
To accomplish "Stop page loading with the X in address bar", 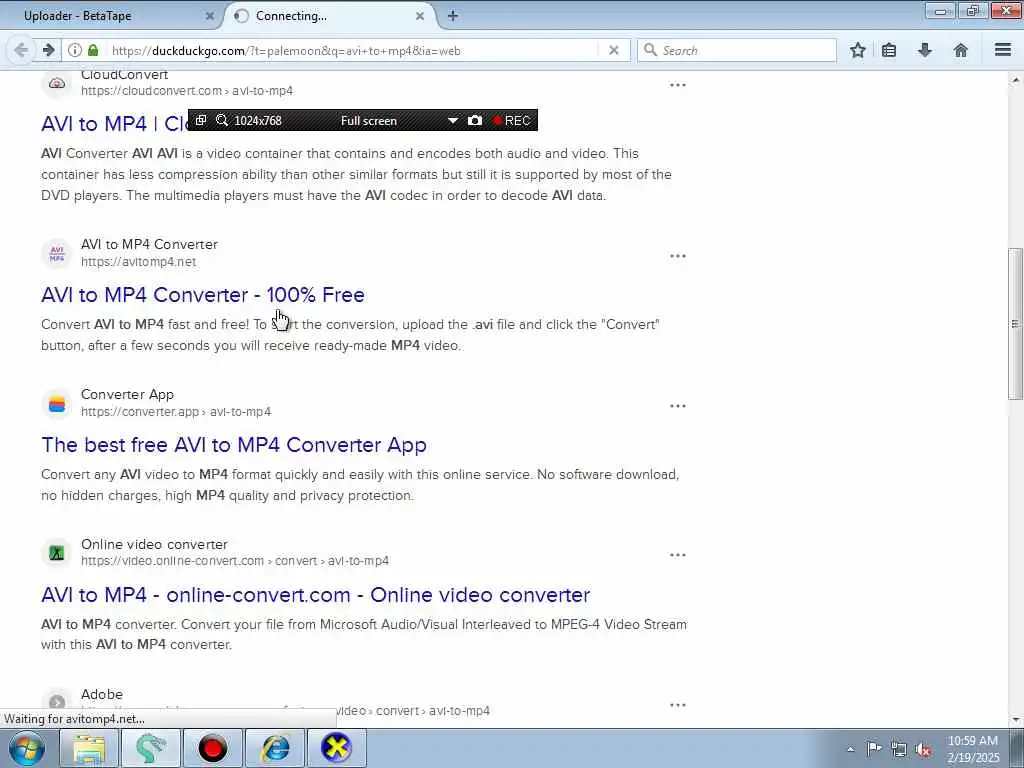I will [613, 50].
